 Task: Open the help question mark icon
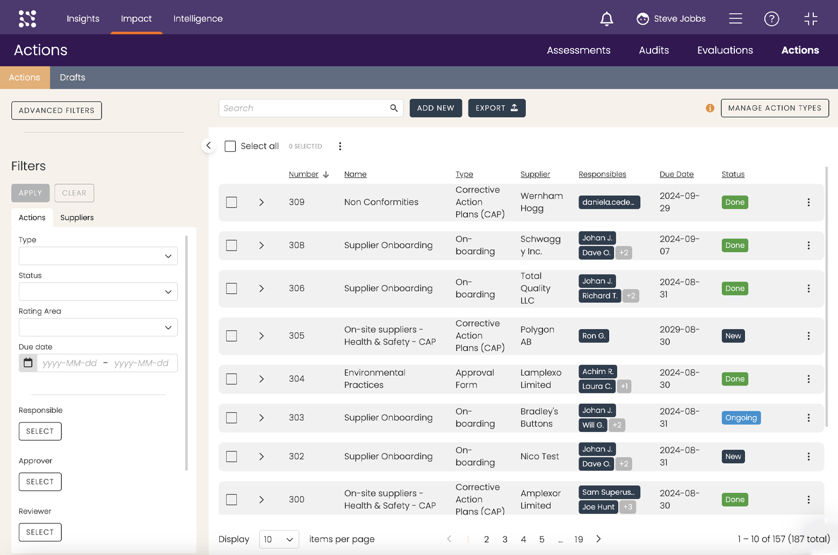pyautogui.click(x=771, y=19)
